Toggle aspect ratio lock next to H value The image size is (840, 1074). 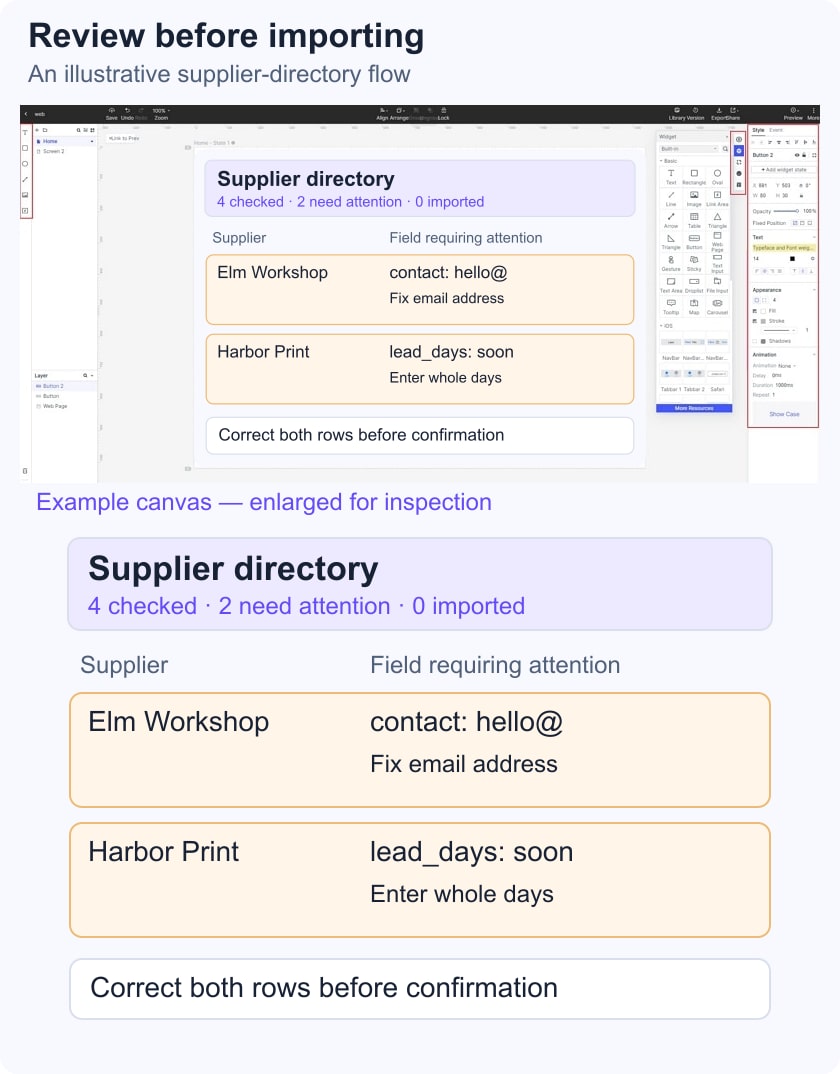click(802, 195)
